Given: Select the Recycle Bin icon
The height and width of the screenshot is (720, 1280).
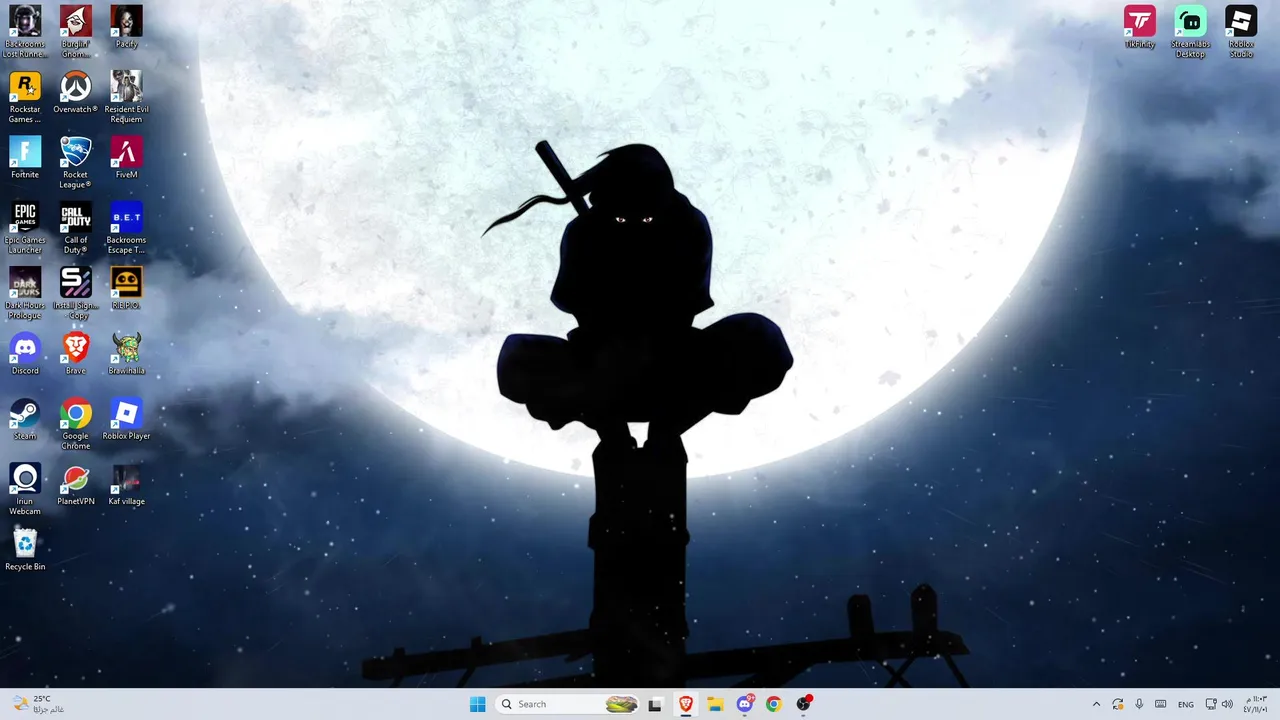Looking at the screenshot, I should [25, 550].
